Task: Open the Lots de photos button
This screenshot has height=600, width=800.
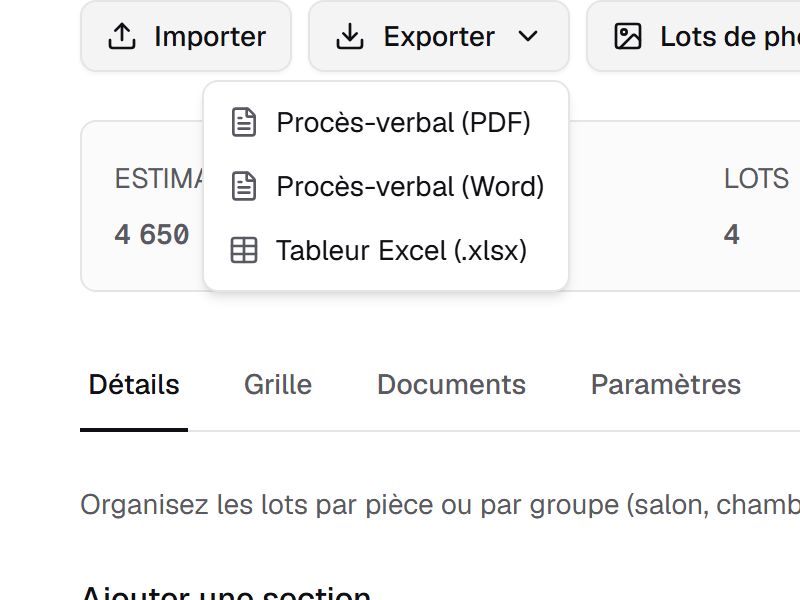Action: (694, 36)
